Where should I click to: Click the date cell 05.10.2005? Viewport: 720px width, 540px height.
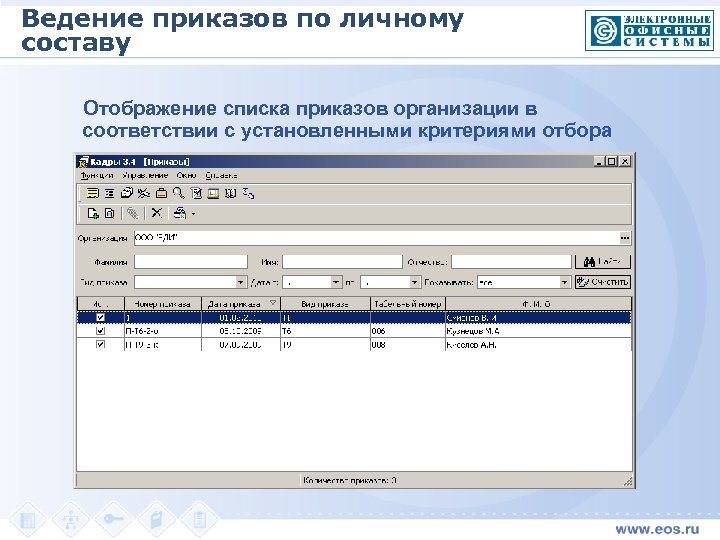coord(241,331)
